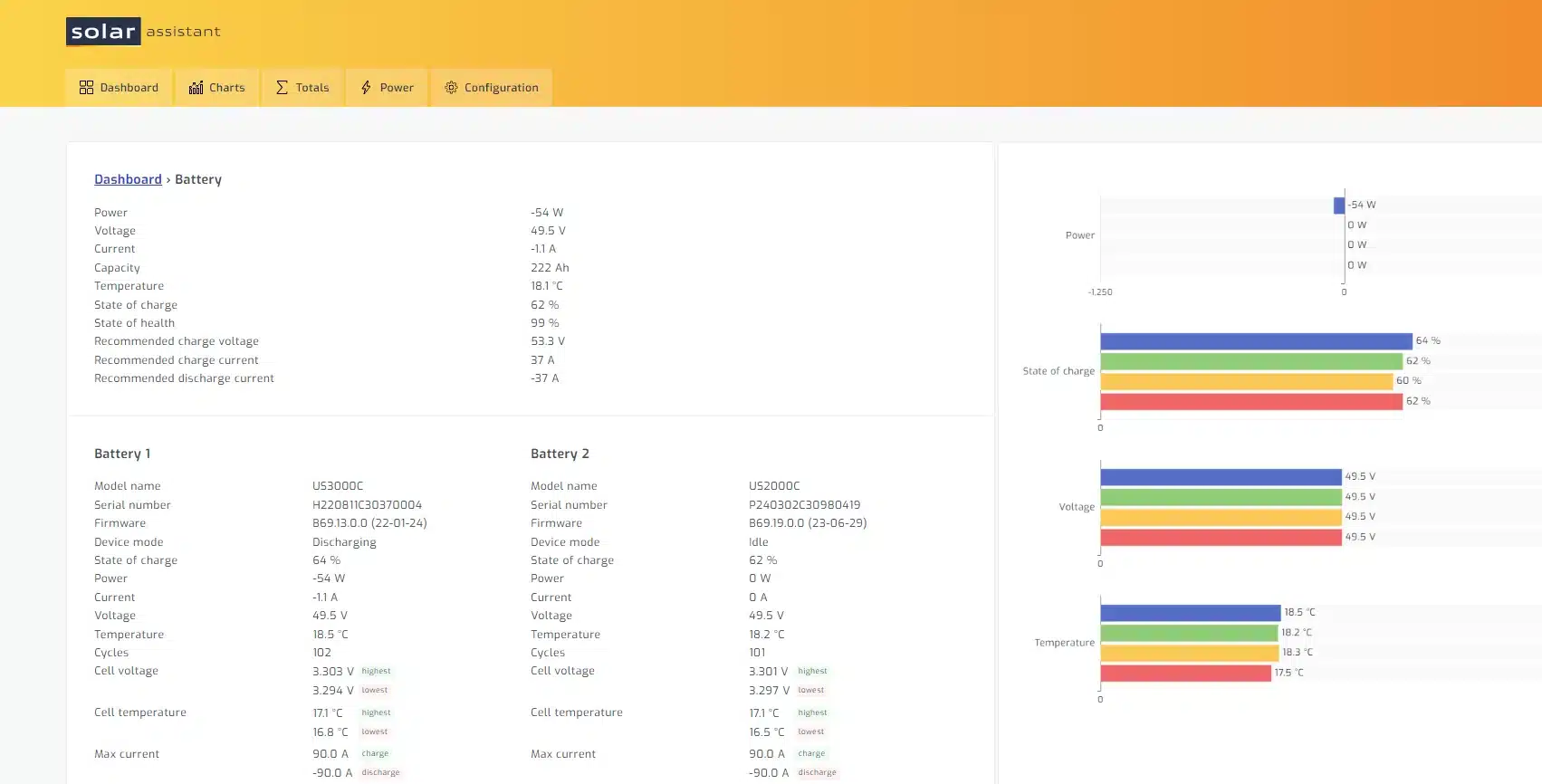Click the Discharging device mode value

344,542
